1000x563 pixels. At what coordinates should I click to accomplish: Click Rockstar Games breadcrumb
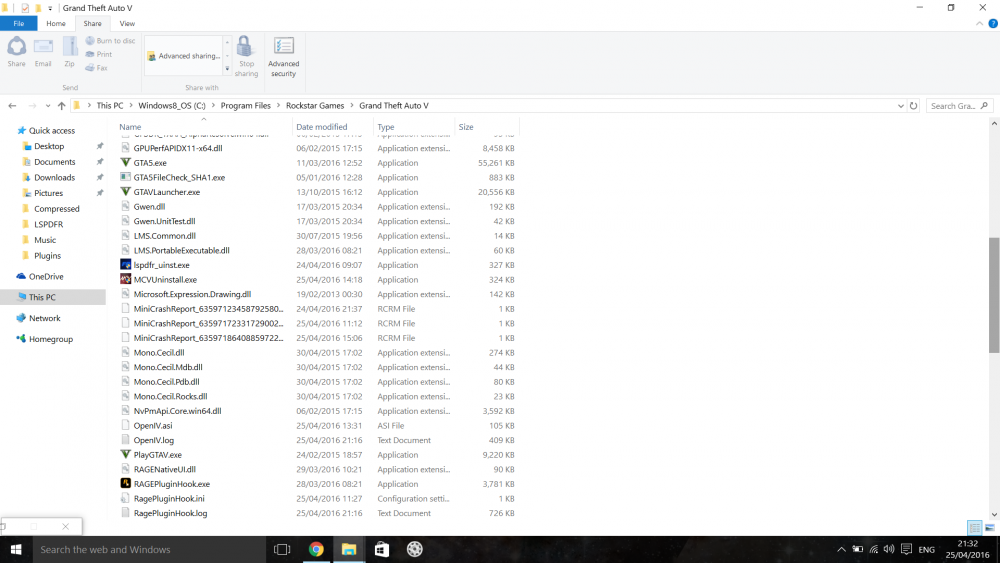click(315, 106)
